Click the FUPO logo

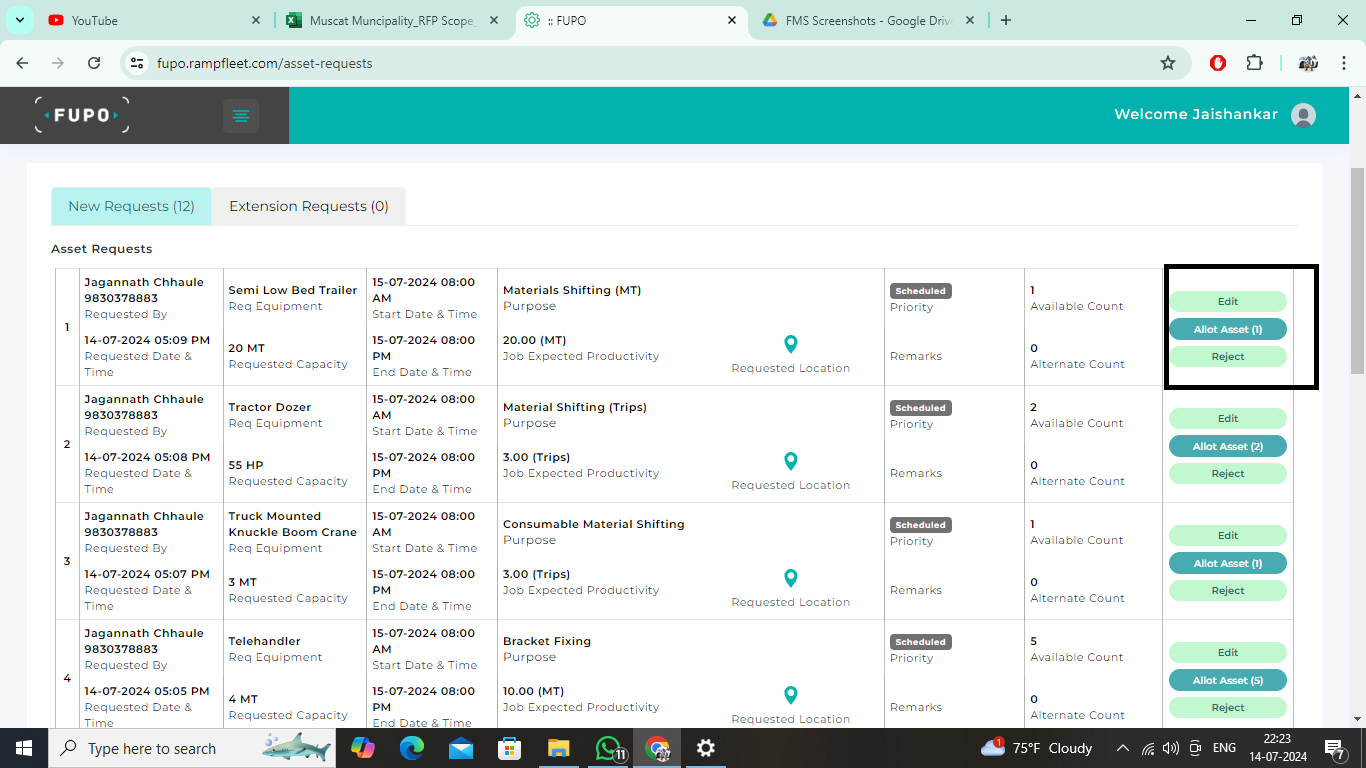pyautogui.click(x=82, y=115)
